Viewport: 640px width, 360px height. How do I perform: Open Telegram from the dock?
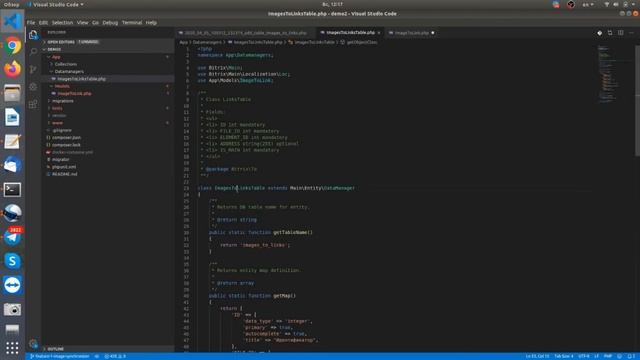(x=12, y=237)
